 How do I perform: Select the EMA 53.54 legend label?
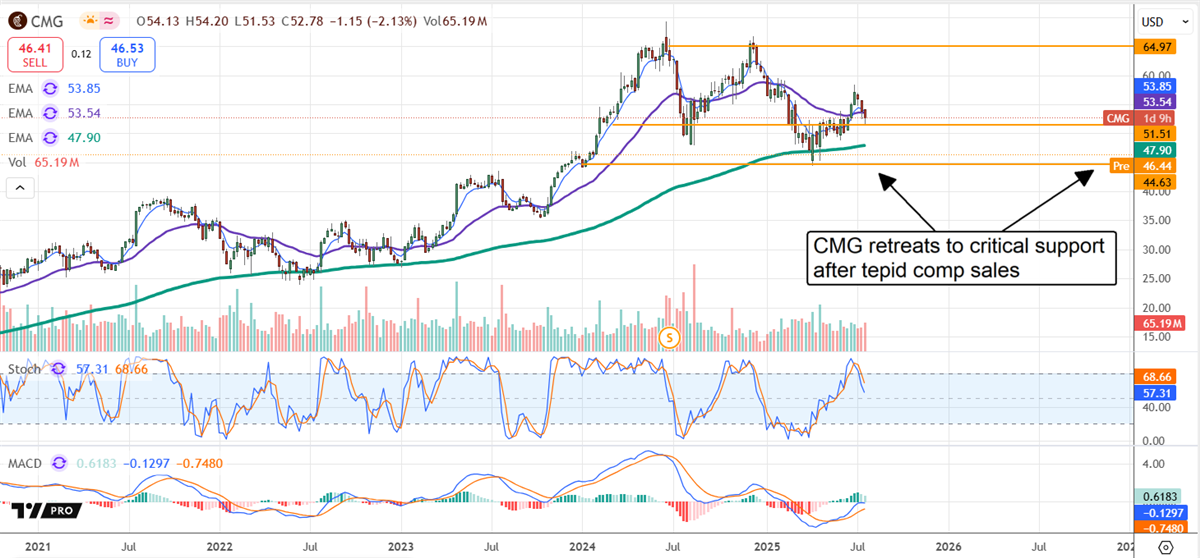pos(22,113)
